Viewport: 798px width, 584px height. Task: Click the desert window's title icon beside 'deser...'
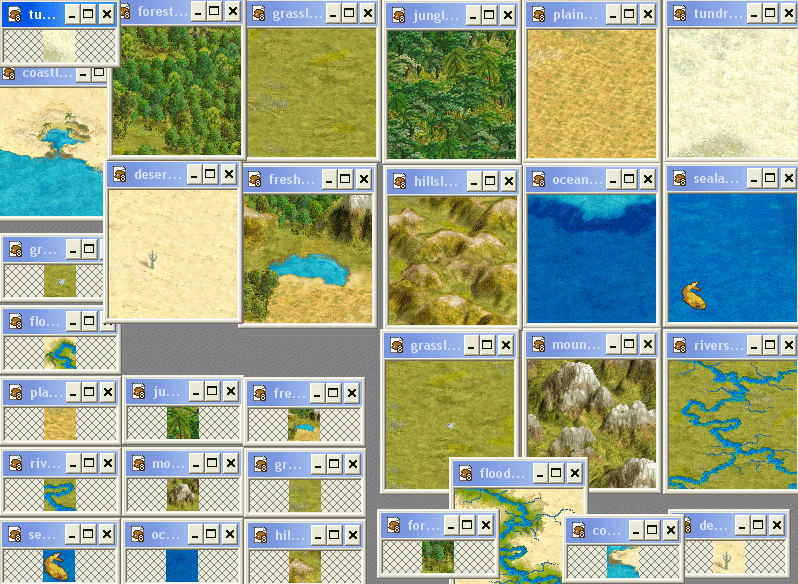[120, 174]
